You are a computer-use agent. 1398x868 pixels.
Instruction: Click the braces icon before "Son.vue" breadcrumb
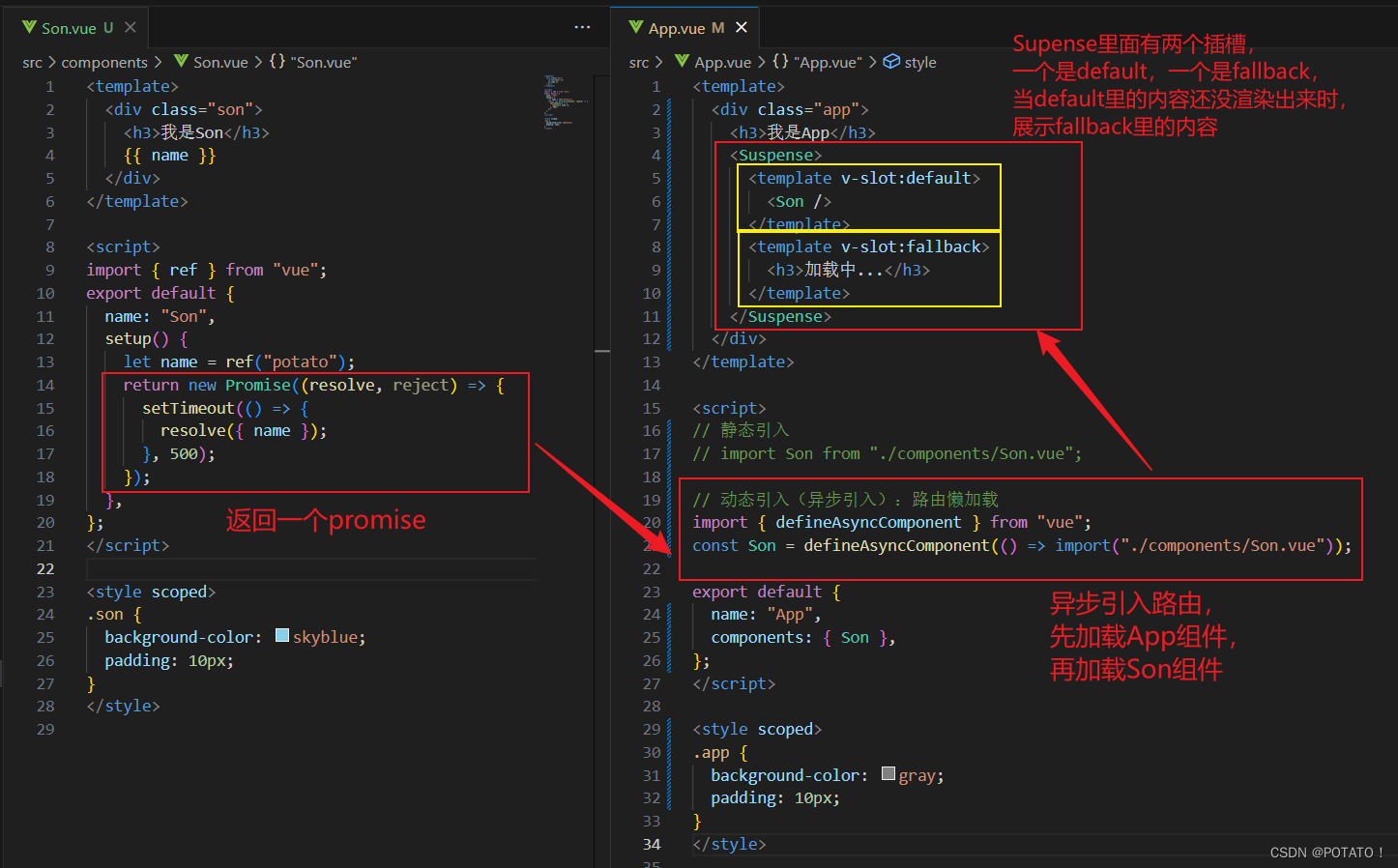pos(277,61)
